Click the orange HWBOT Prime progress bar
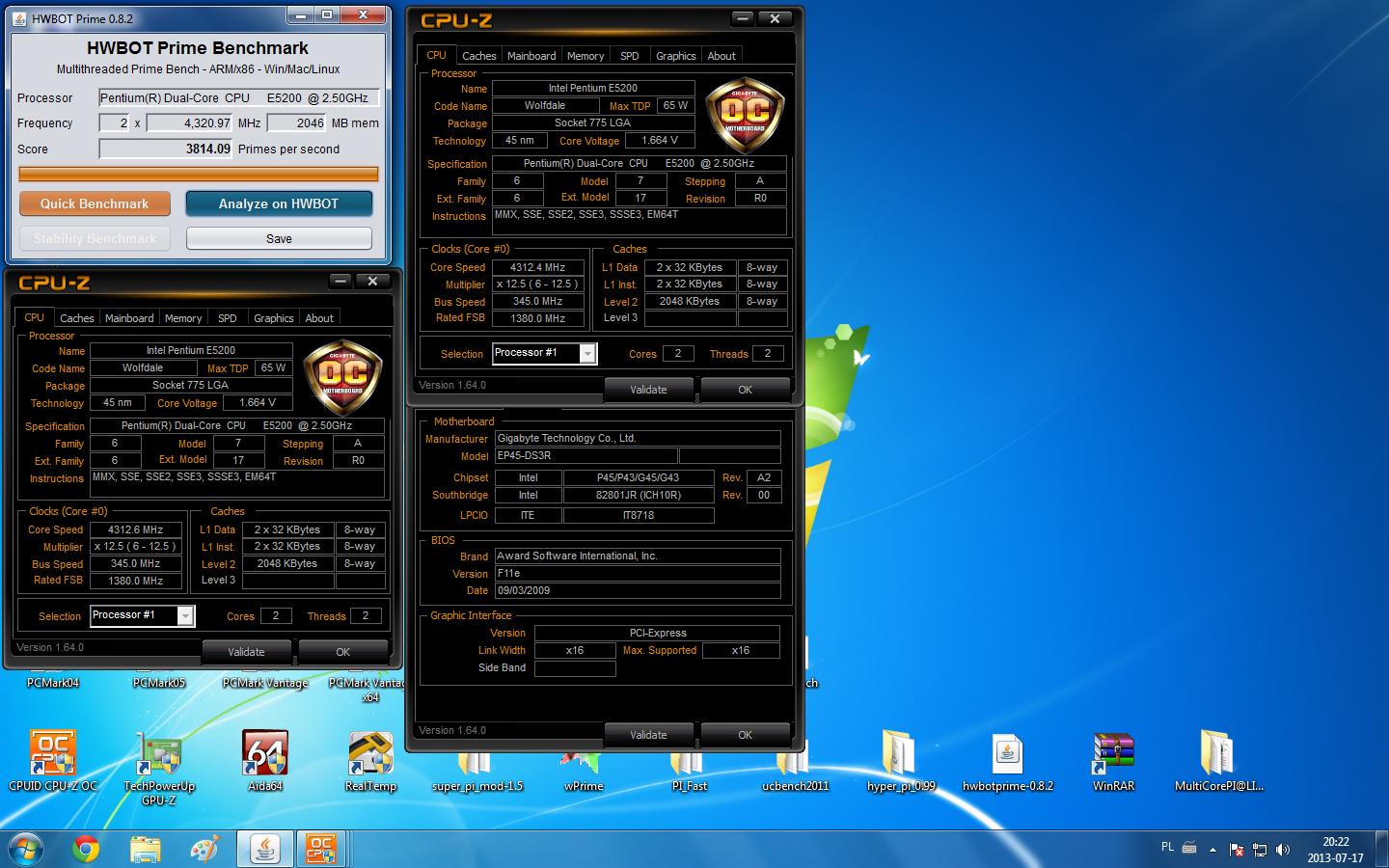This screenshot has height=868, width=1389. click(199, 175)
